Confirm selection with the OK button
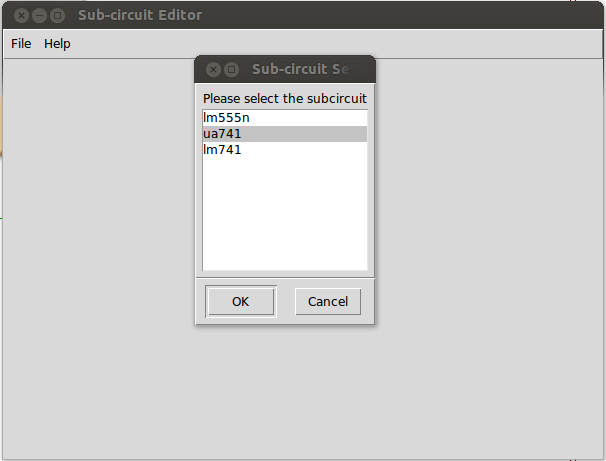606x461 pixels. point(241,301)
